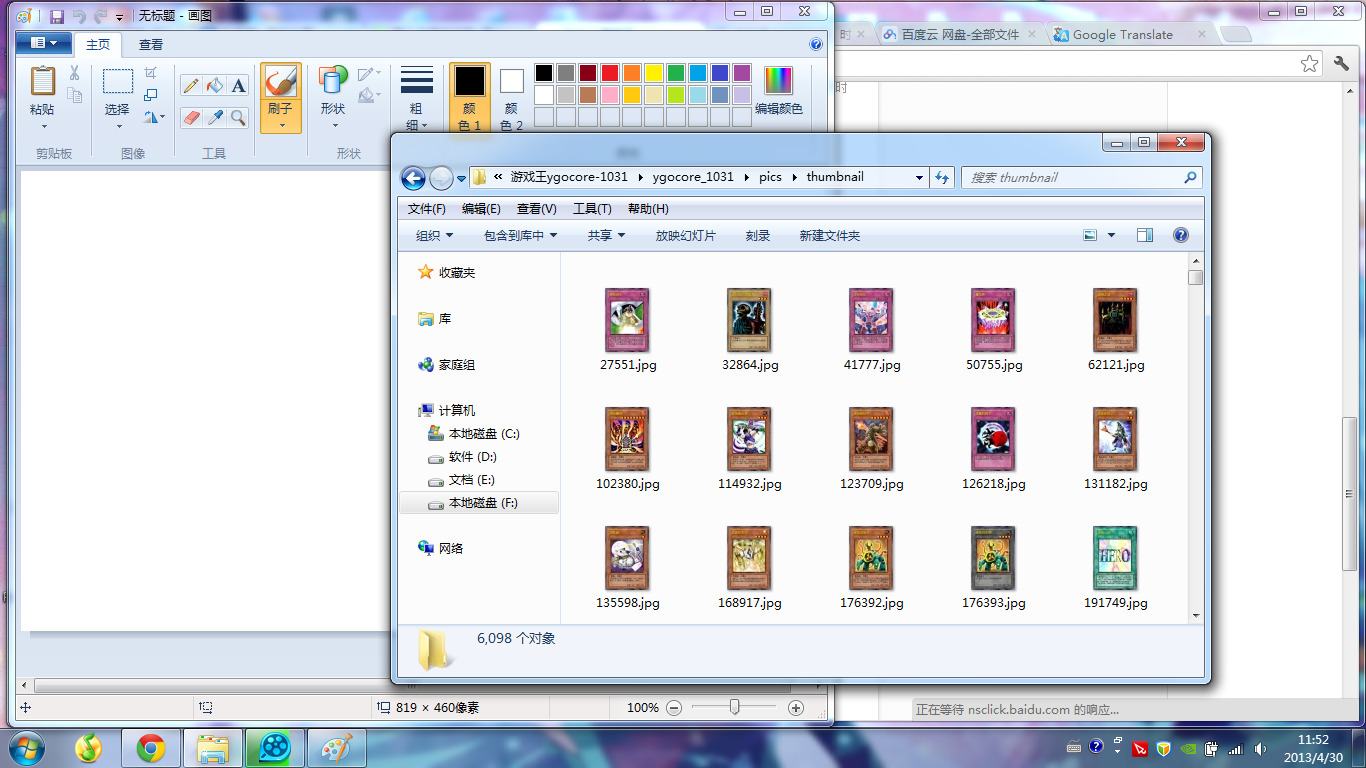Click the Paste clipboard icon in Paint
This screenshot has height=768, width=1366.
click(x=42, y=82)
